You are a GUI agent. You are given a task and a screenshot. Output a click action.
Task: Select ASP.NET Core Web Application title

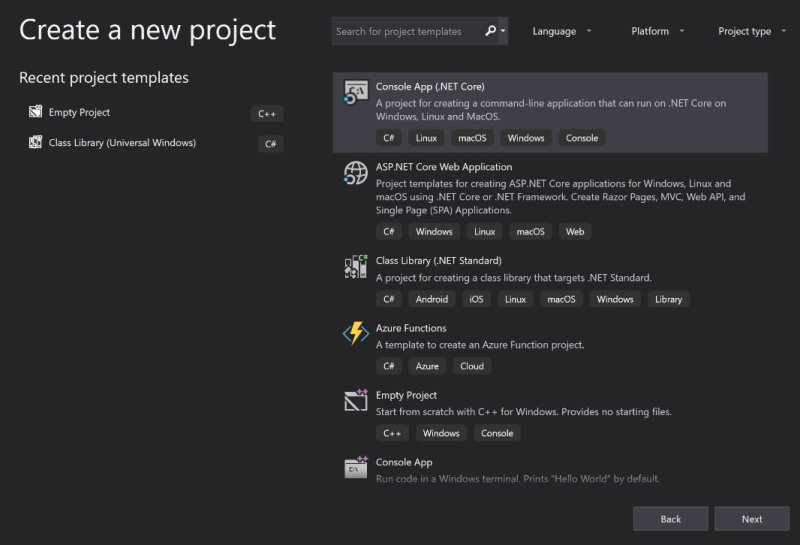444,167
